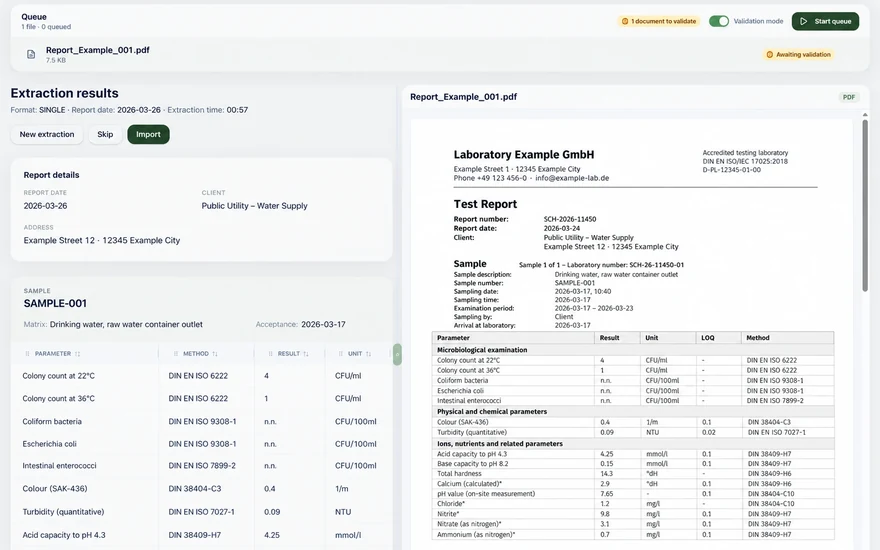Click Test Report heading in PDF
The image size is (880, 550).
click(x=485, y=204)
